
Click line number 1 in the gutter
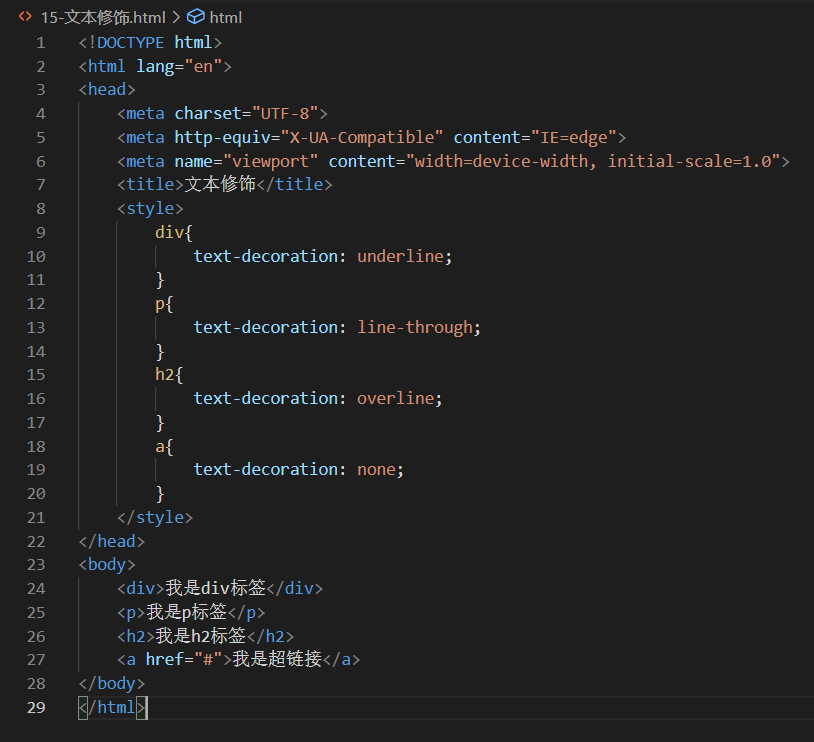(40, 43)
